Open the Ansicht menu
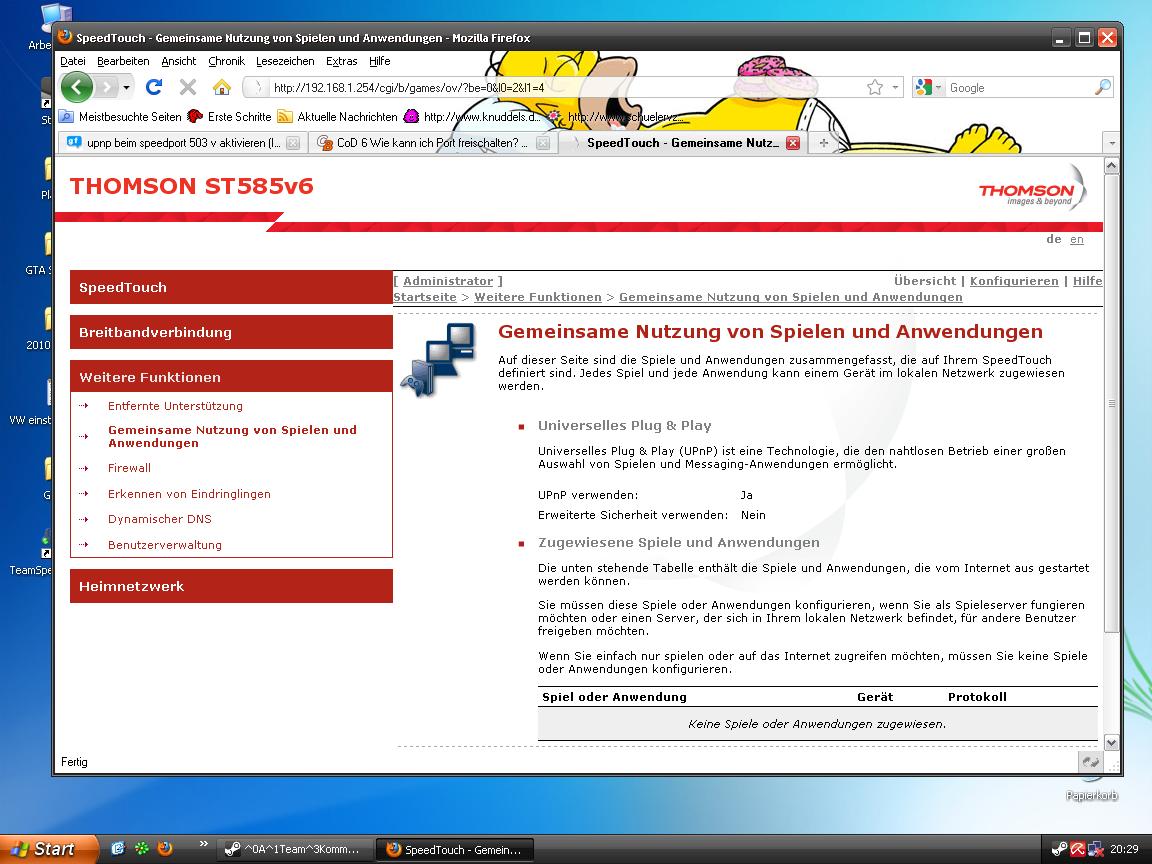 point(179,61)
